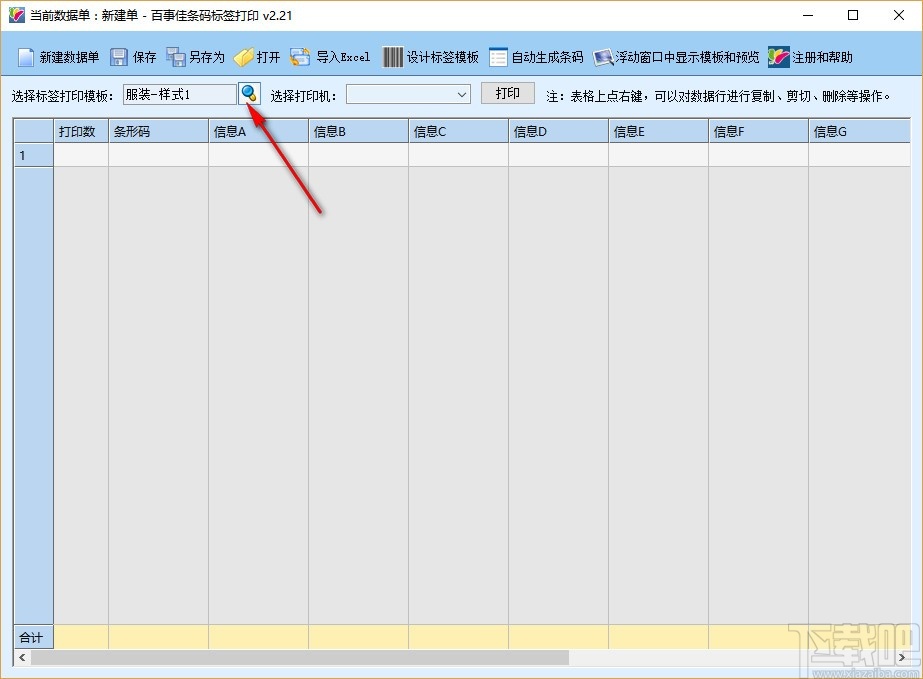Viewport: 923px width, 679px height.
Task: Select the 信息D column header
Action: coord(559,131)
